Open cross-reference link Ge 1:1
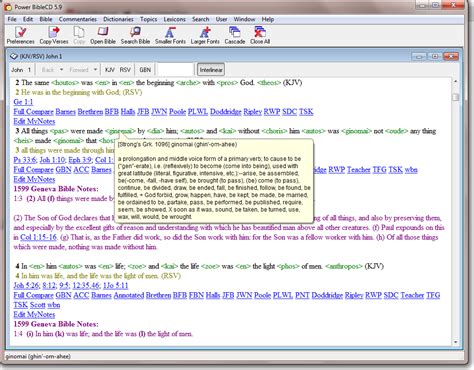 tap(23, 102)
